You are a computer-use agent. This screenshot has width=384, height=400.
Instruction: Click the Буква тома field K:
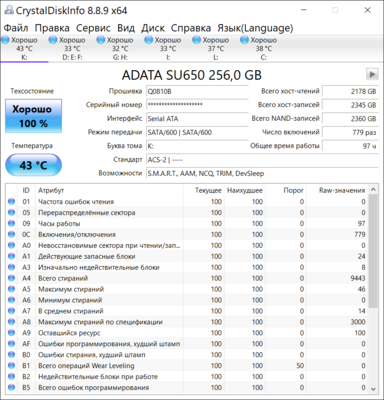(197, 146)
